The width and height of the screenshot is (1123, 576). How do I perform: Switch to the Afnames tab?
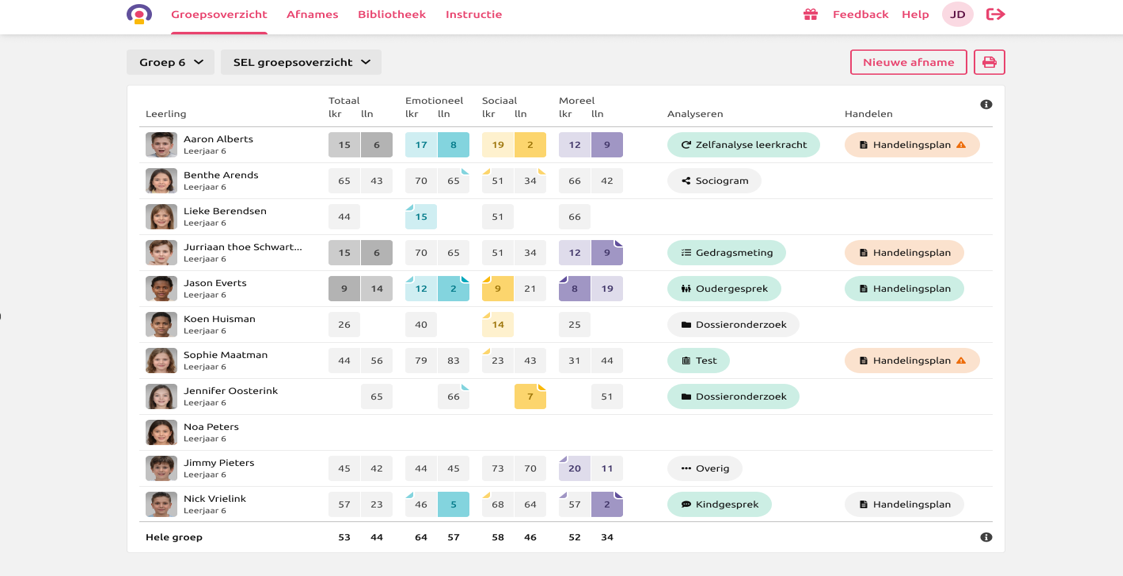coord(312,14)
